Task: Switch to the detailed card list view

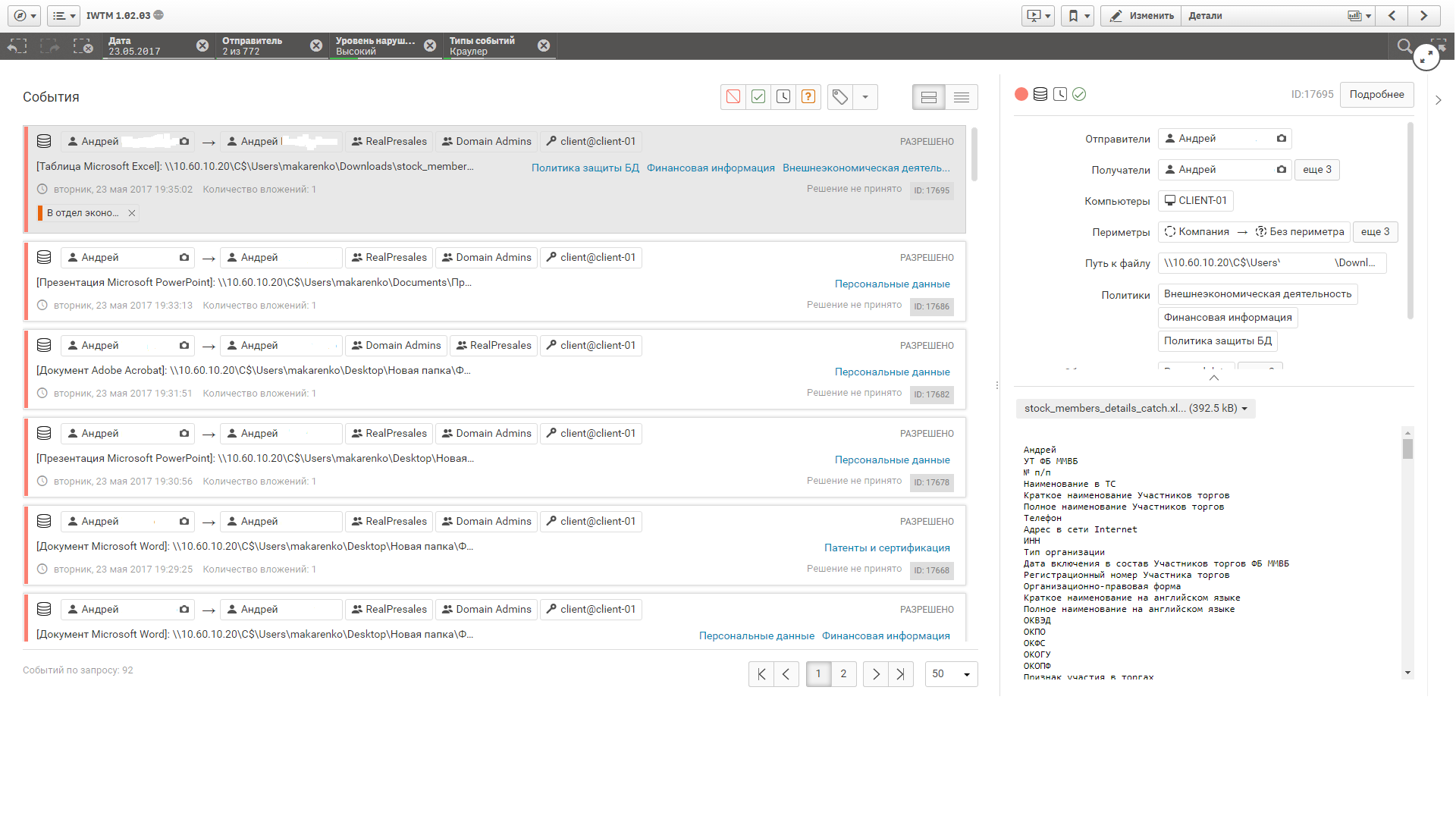Action: [x=929, y=97]
